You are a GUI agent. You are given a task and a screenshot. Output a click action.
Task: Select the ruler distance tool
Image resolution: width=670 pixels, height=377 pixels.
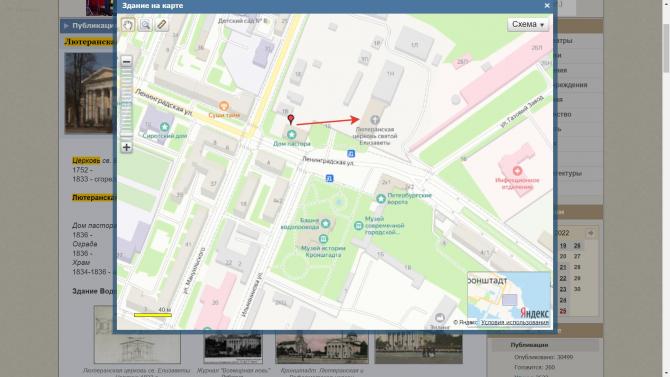click(162, 25)
